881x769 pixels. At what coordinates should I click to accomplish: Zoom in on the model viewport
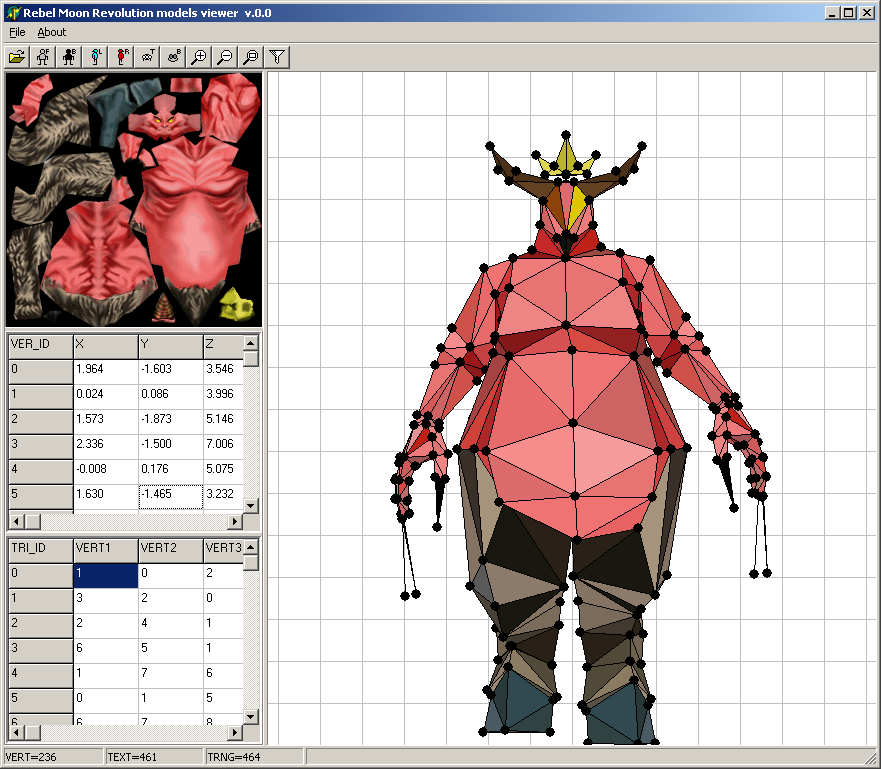(x=198, y=57)
